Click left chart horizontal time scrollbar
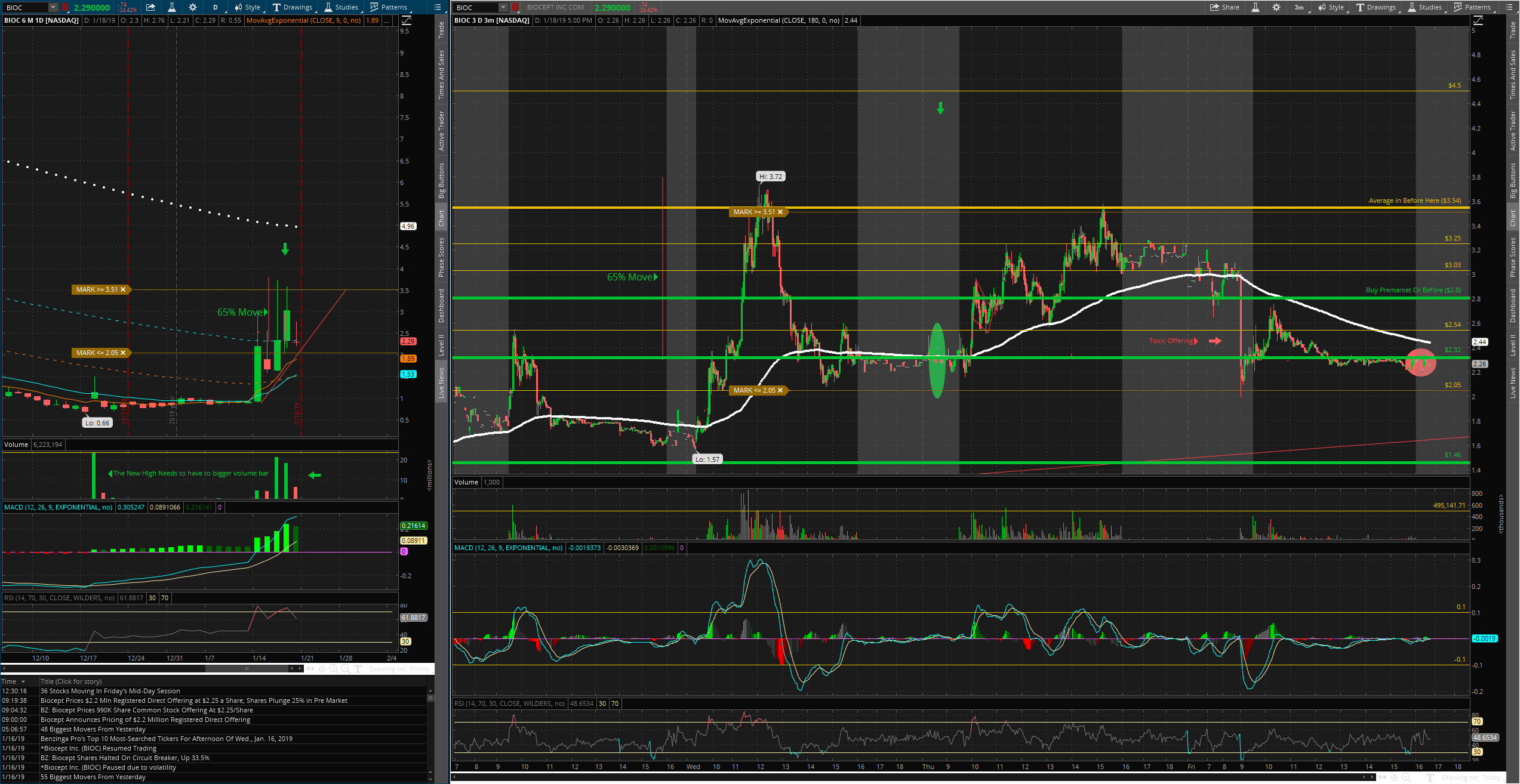Screen dimensions: 1520x784 [246, 669]
